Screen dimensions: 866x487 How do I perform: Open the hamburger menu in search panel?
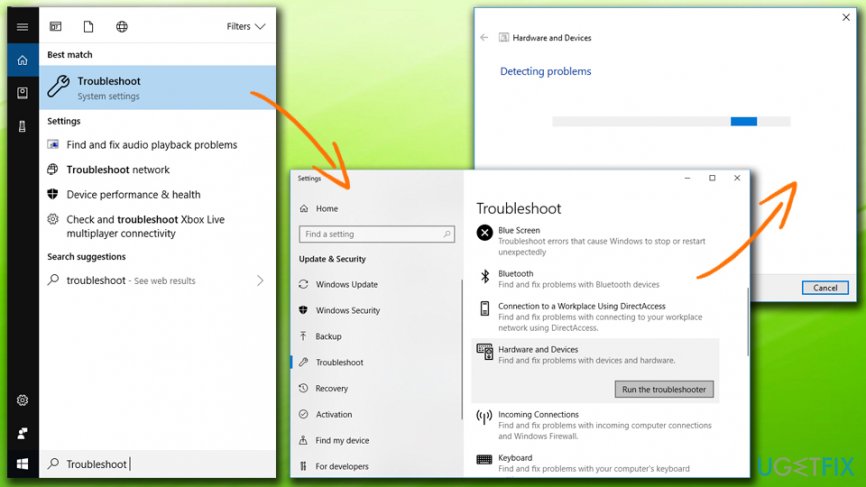coord(23,27)
